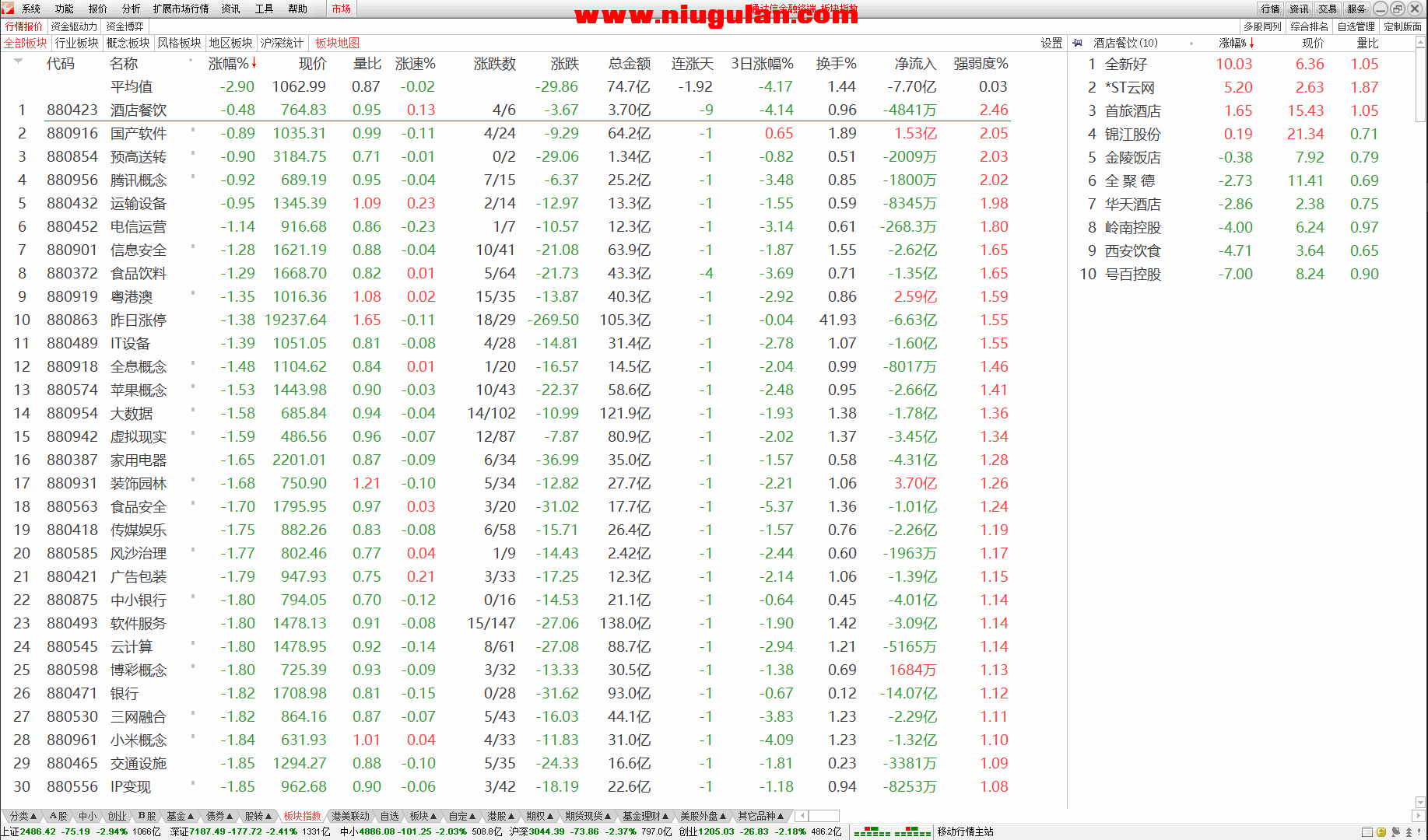Click the 行情 button at the top right
This screenshot has width=1428, height=840.
(x=1270, y=9)
